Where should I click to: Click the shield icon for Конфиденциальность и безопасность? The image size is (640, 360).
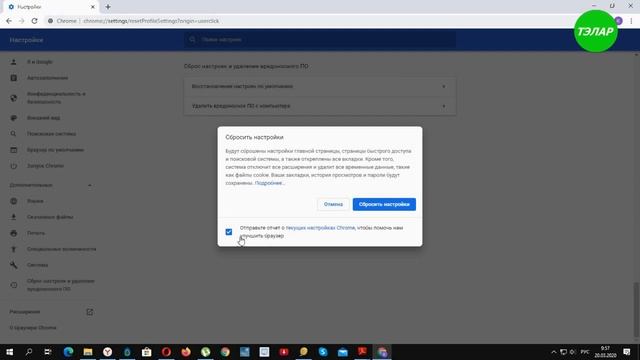pos(13,98)
